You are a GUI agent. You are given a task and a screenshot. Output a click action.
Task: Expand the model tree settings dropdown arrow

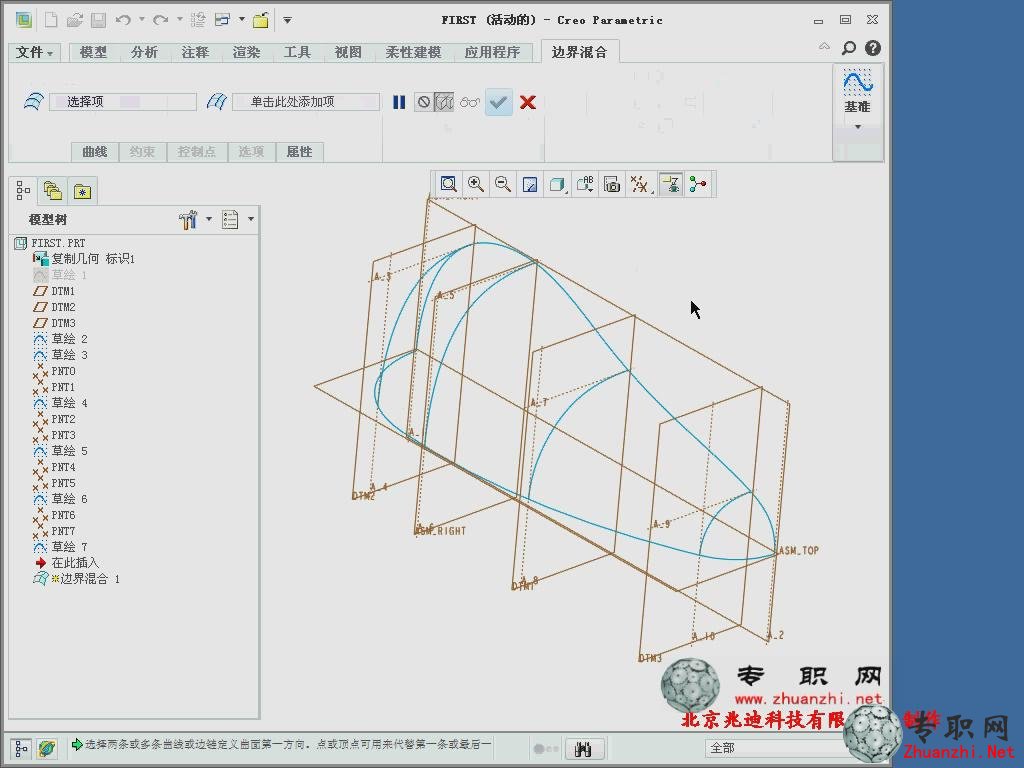point(209,219)
